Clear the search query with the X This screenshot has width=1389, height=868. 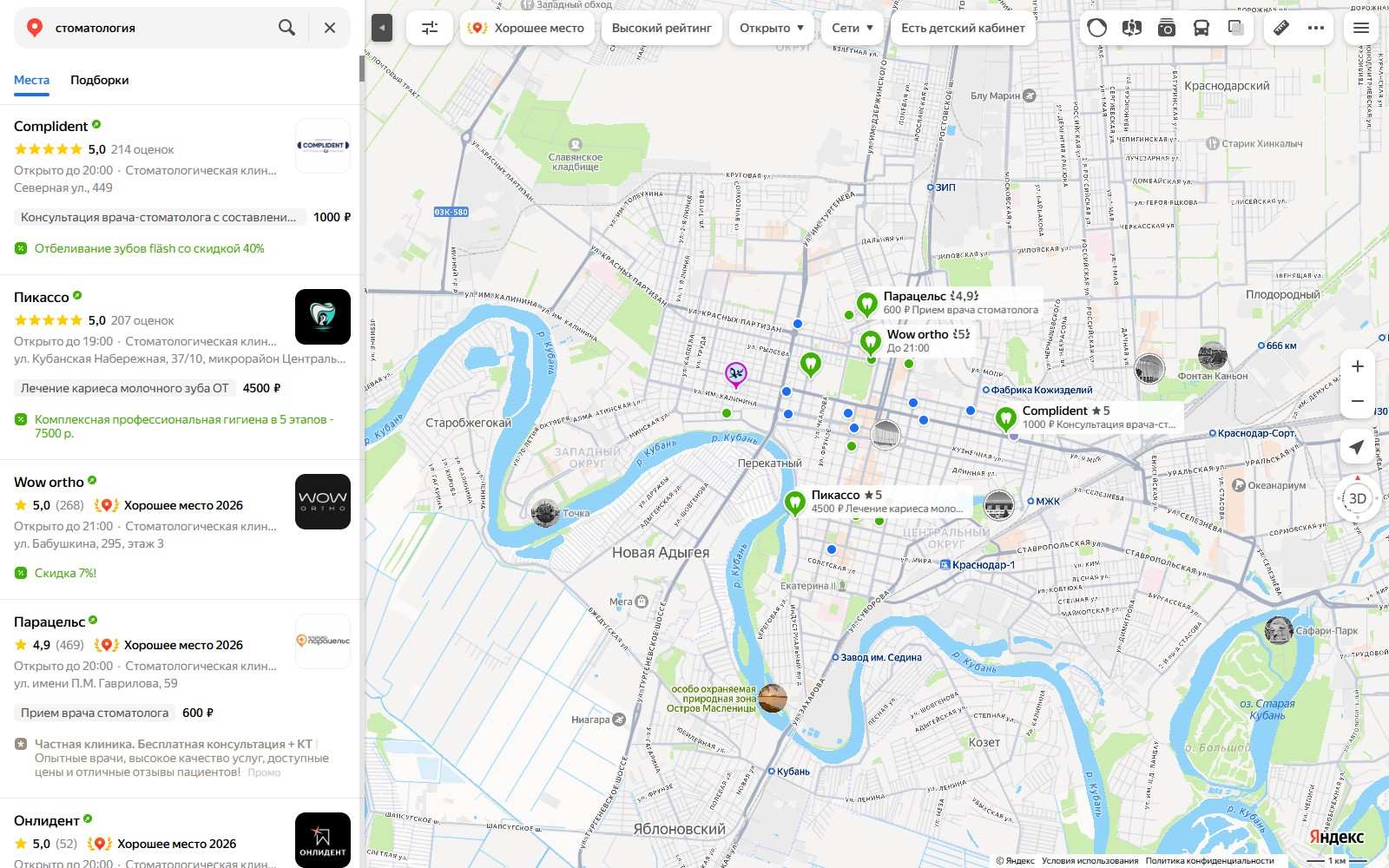[330, 28]
